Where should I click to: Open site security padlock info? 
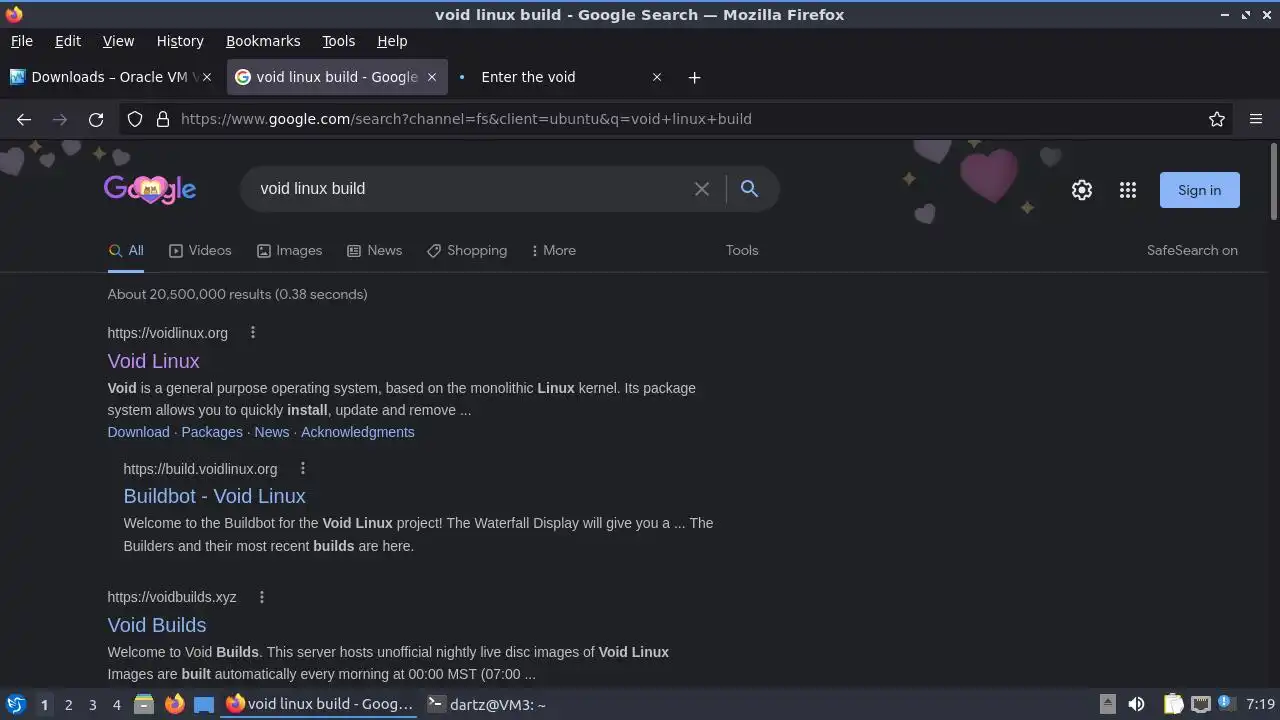pos(163,119)
